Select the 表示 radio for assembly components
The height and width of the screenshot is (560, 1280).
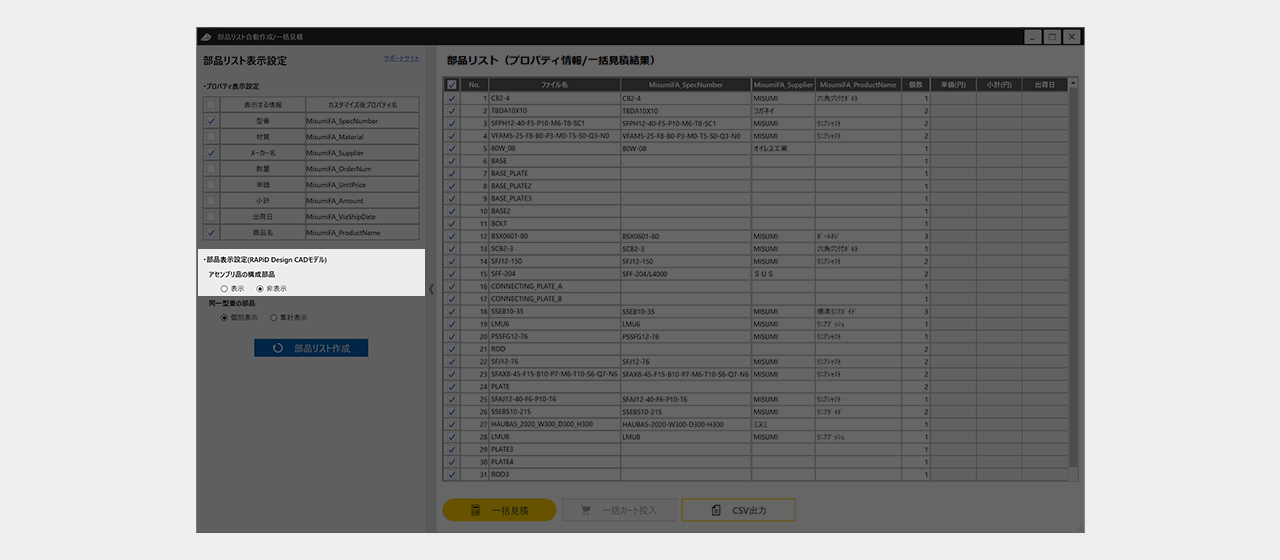coord(224,288)
